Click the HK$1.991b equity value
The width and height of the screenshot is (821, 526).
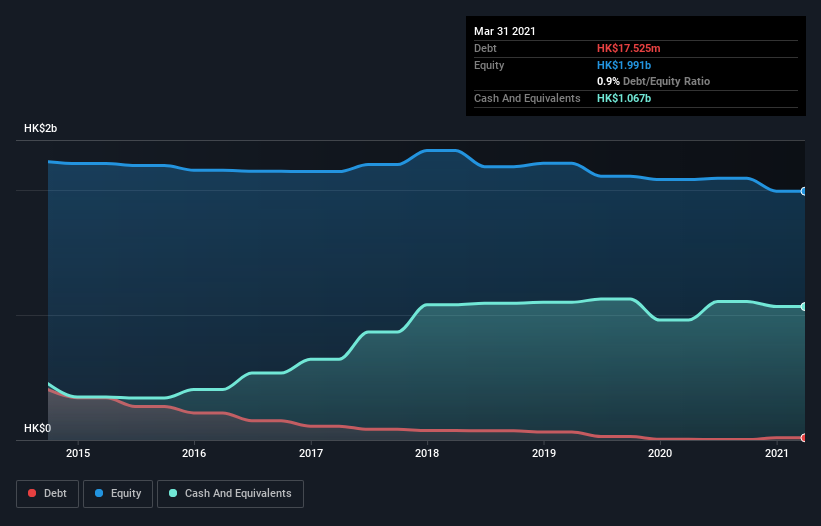click(624, 65)
